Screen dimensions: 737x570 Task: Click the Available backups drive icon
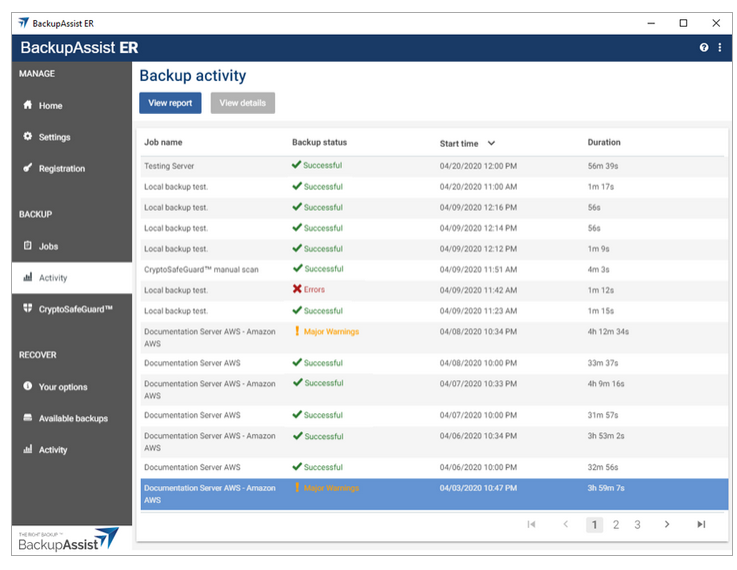[28, 418]
